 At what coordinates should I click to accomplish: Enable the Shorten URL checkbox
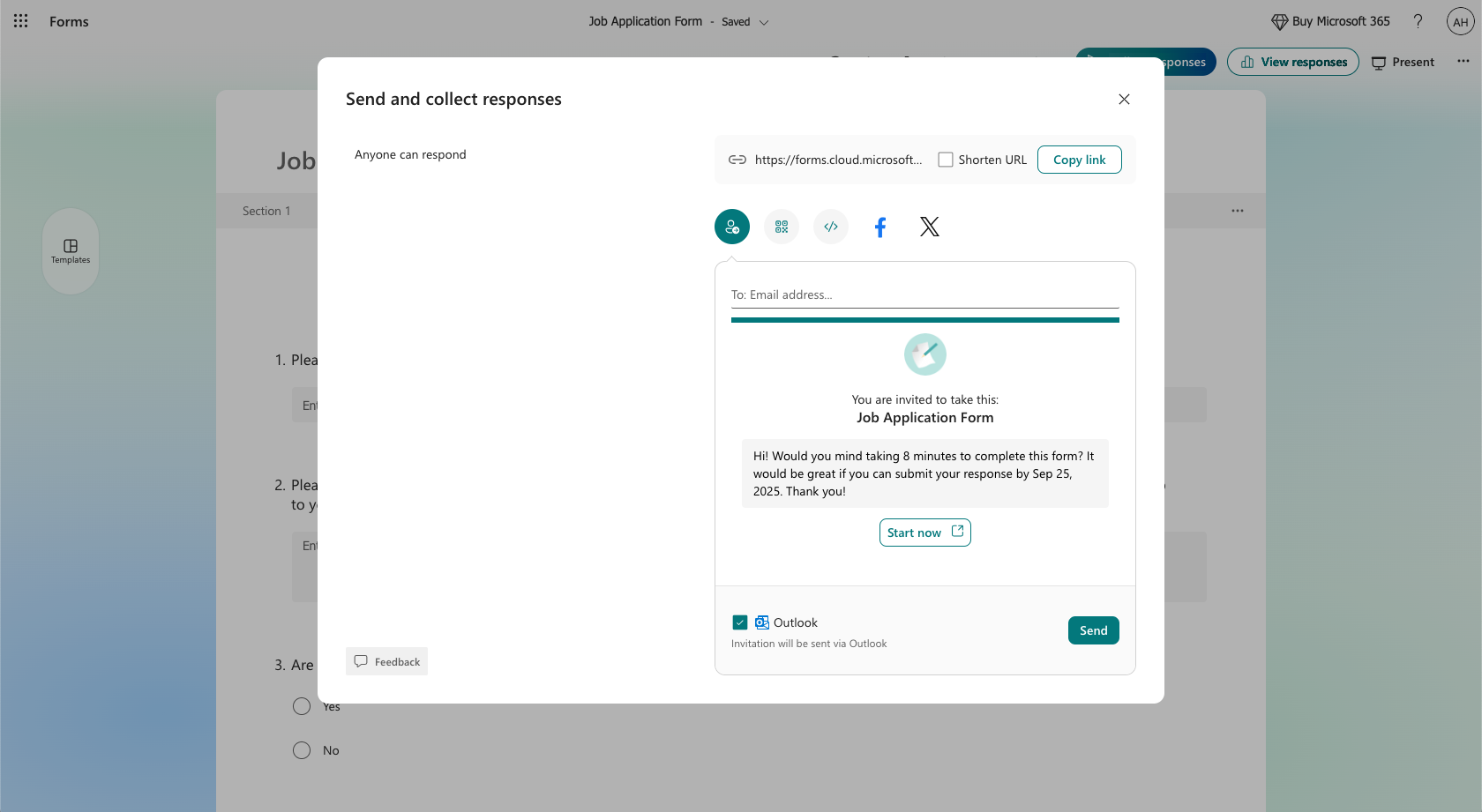[945, 160]
